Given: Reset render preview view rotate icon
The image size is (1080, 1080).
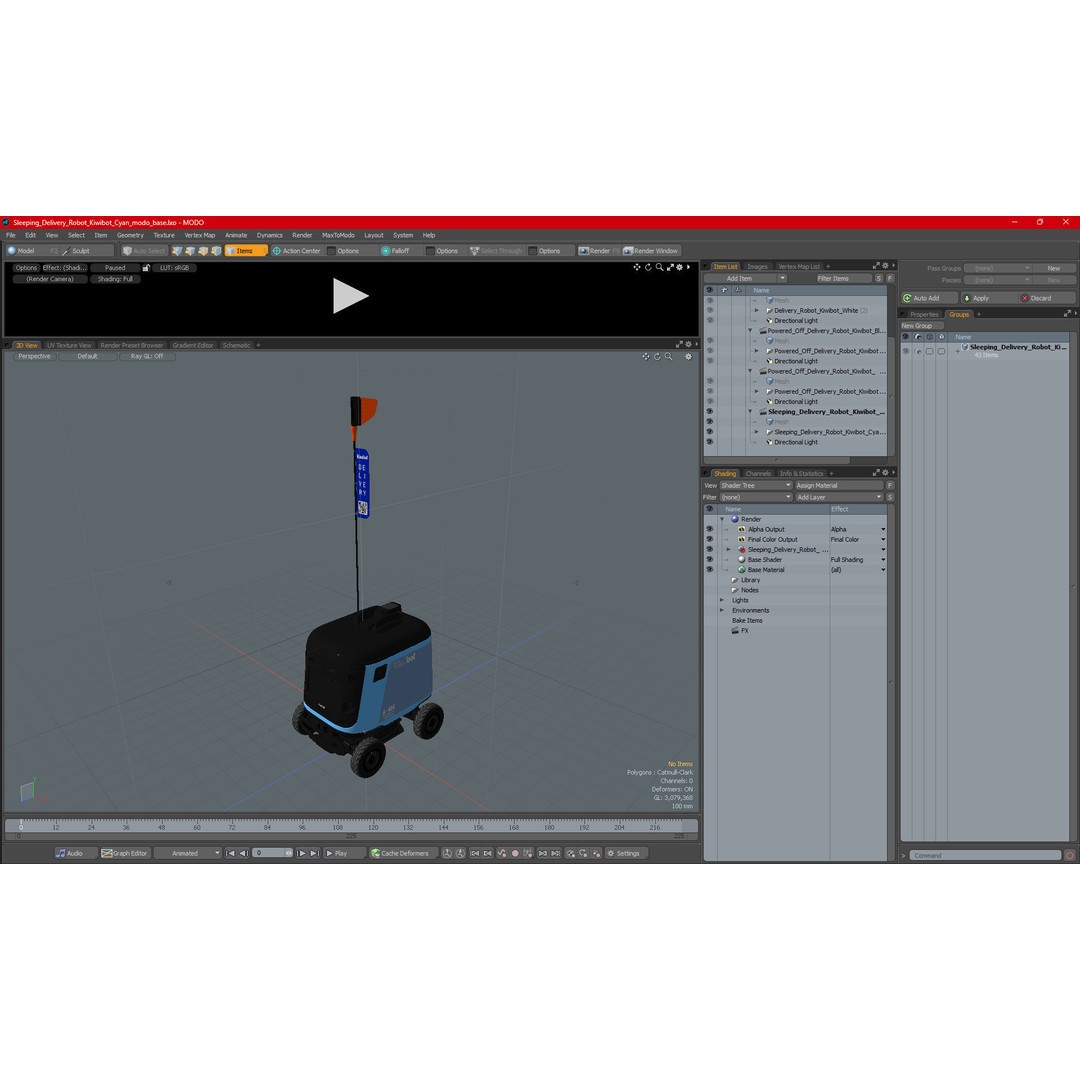Looking at the screenshot, I should pyautogui.click(x=648, y=267).
